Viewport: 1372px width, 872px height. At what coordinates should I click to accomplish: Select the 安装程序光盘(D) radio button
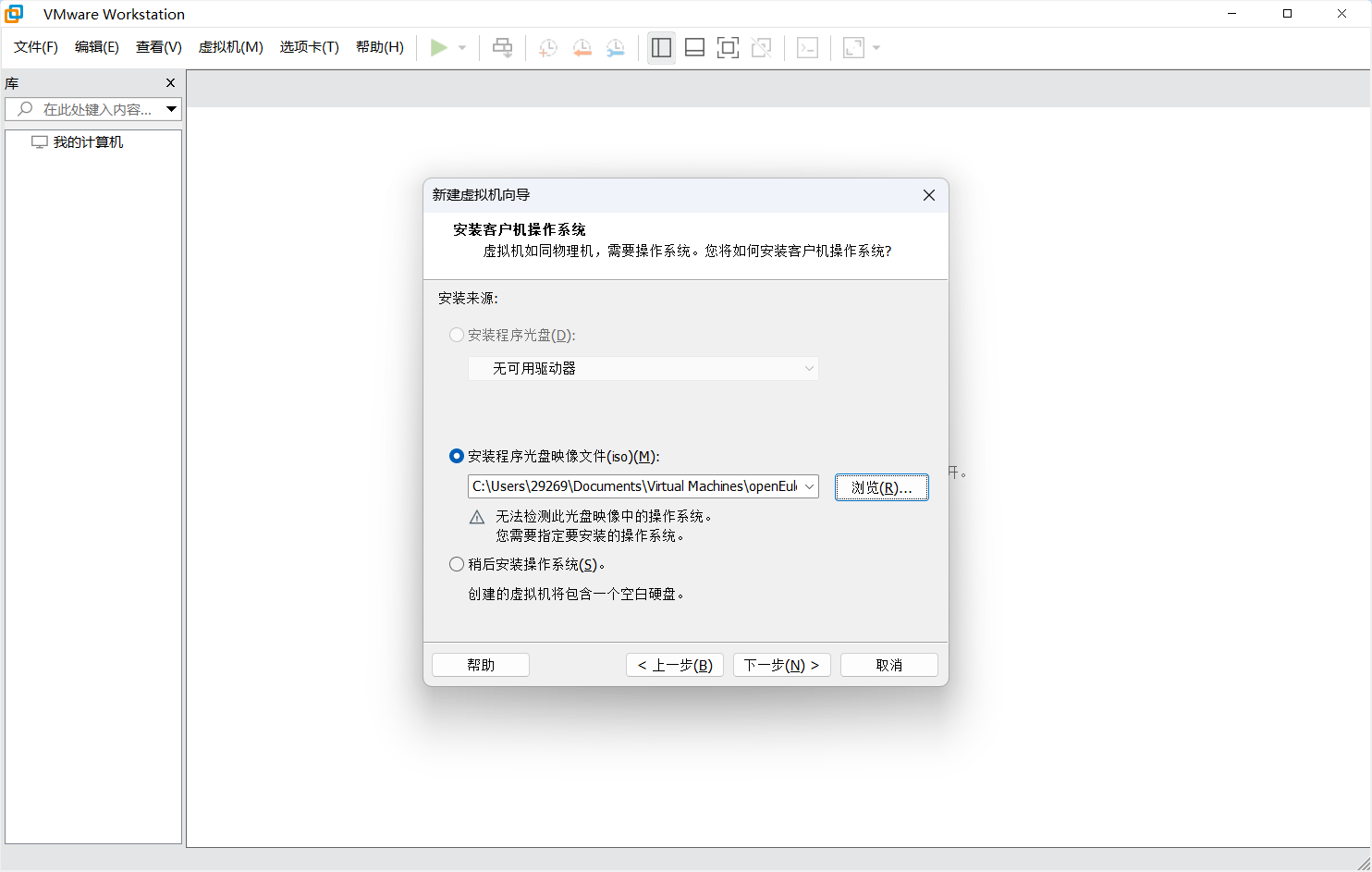tap(457, 335)
